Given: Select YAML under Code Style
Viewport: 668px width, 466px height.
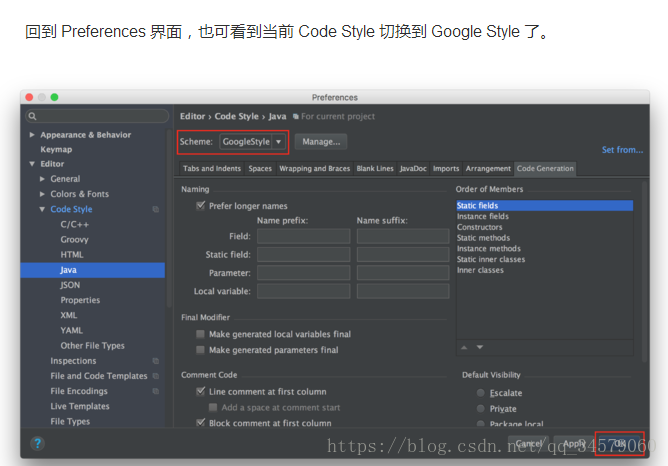Looking at the screenshot, I should pos(71,331).
